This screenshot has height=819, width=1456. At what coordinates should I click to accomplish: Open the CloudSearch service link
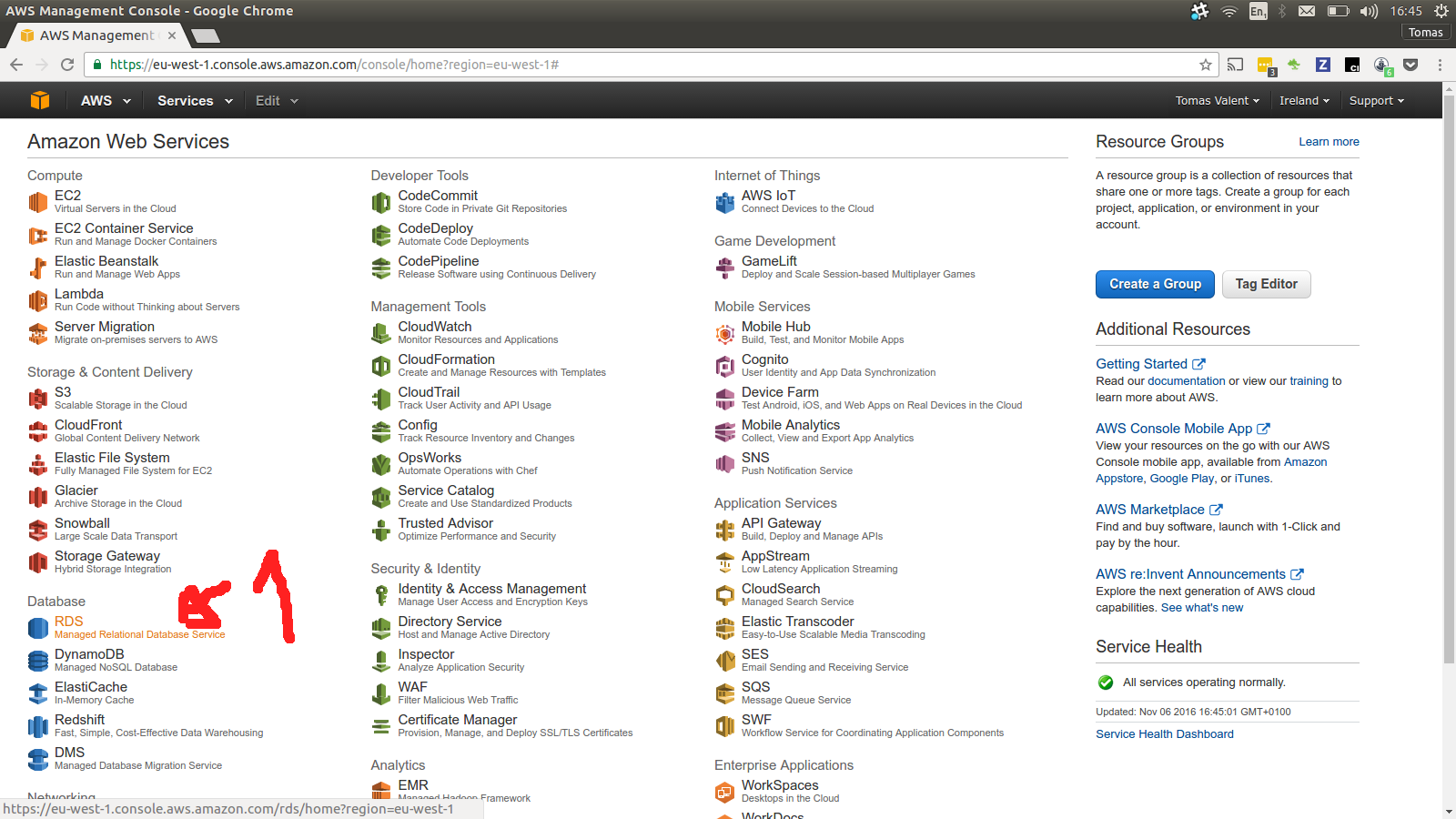pos(781,589)
